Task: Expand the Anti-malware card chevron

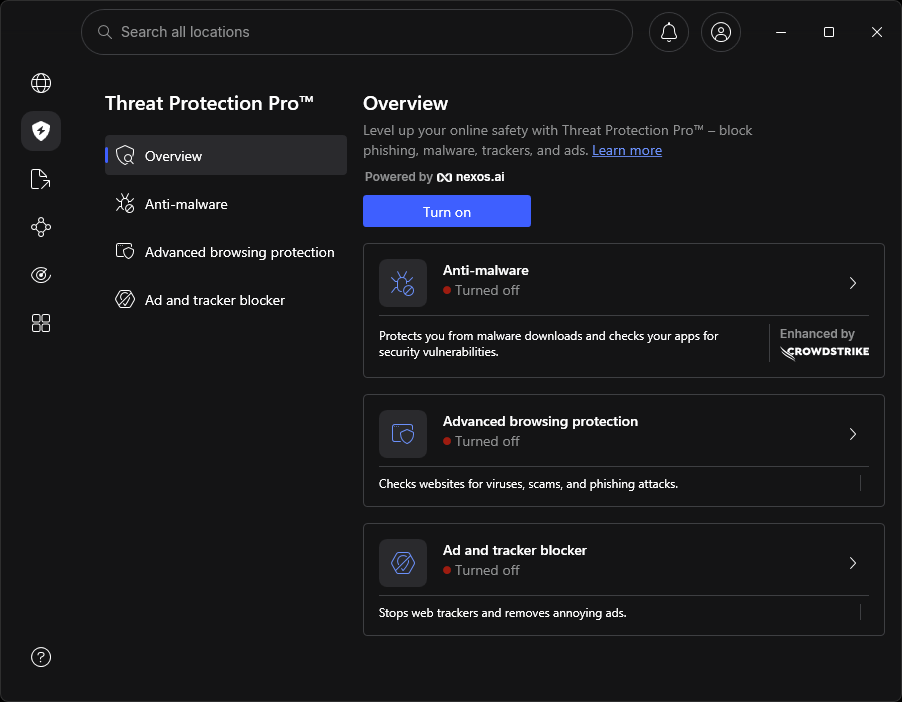Action: tap(853, 283)
